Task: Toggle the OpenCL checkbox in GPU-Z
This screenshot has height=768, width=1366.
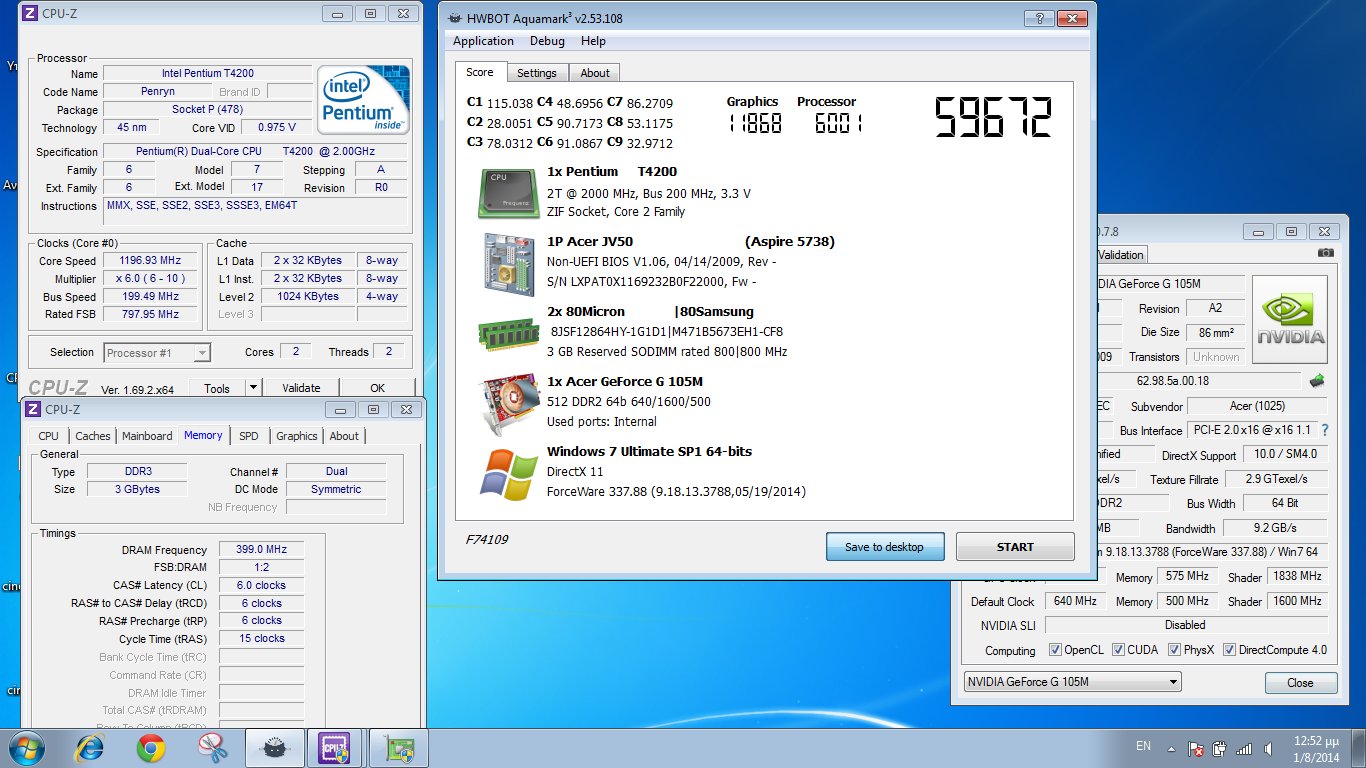Action: (x=1055, y=650)
